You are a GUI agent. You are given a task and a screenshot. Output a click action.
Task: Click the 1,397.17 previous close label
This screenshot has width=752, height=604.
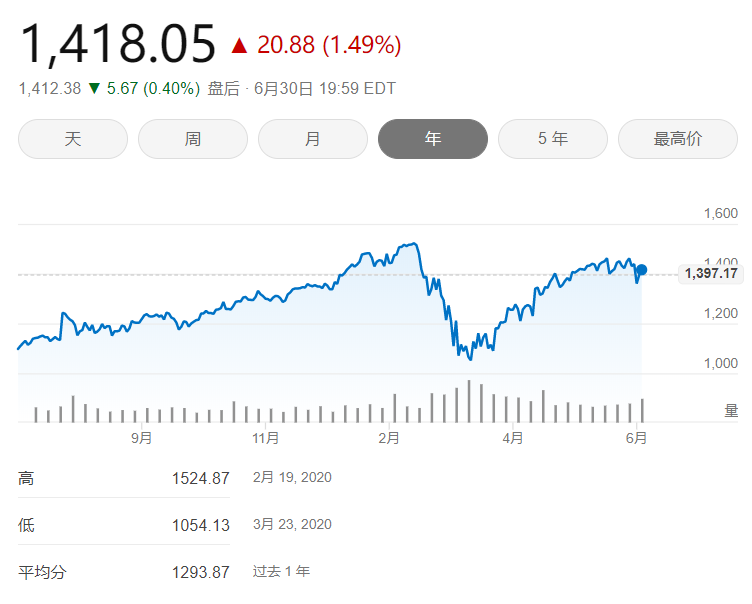click(709, 273)
